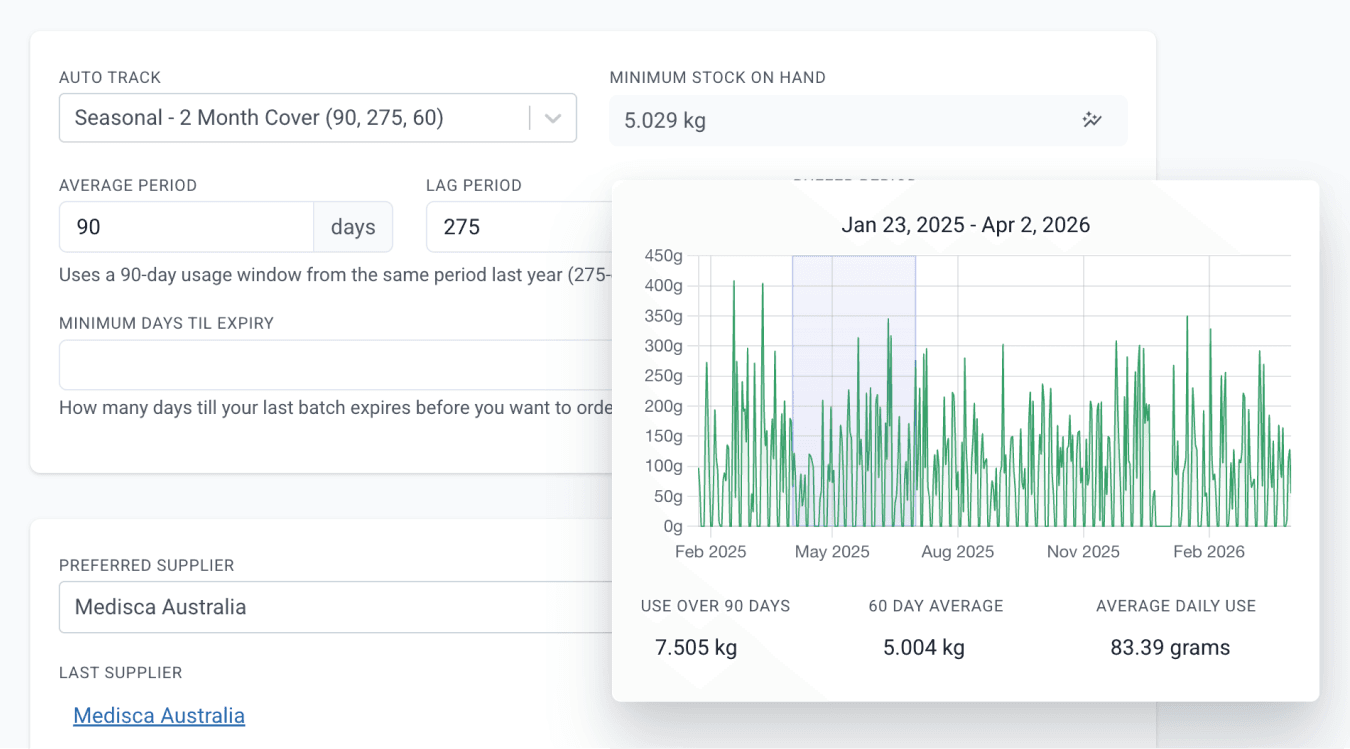Click the chart title Jan 23, 2025 - Apr 2, 2026
This screenshot has height=749, width=1350.
pos(965,225)
